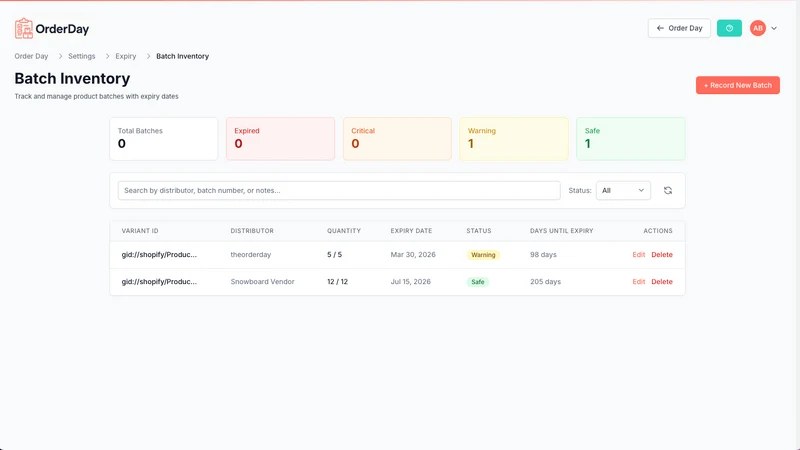This screenshot has height=450, width=800.
Task: Click the teal help icon button
Action: point(729,28)
